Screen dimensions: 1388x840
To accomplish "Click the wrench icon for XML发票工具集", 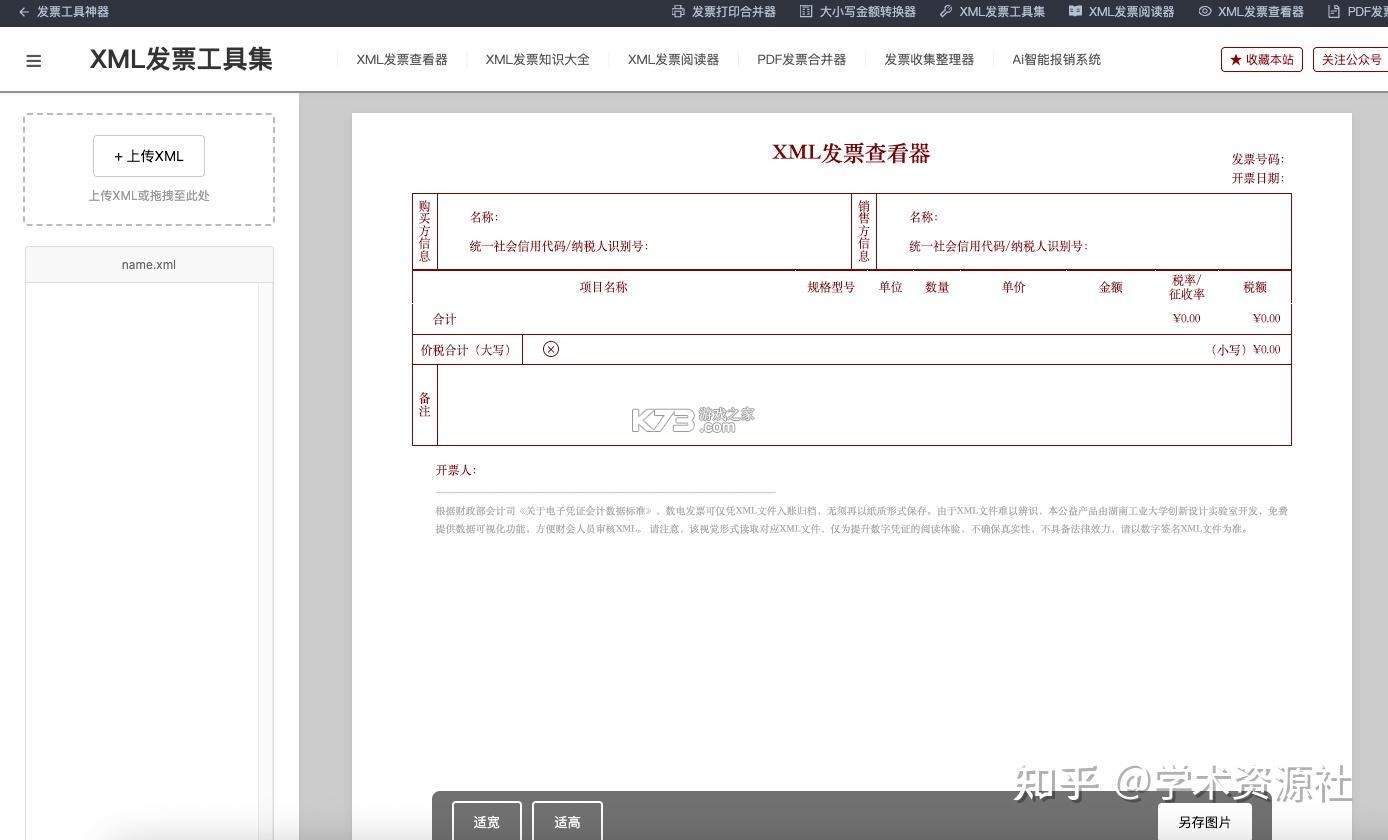I will pyautogui.click(x=946, y=12).
